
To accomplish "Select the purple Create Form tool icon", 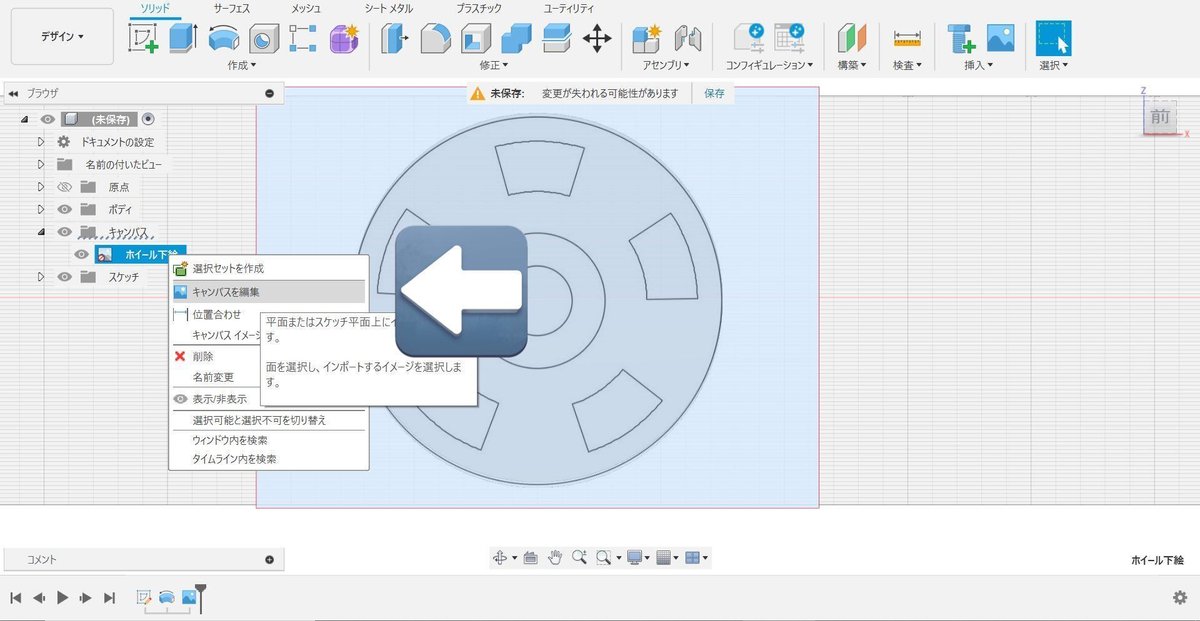I will [x=344, y=39].
